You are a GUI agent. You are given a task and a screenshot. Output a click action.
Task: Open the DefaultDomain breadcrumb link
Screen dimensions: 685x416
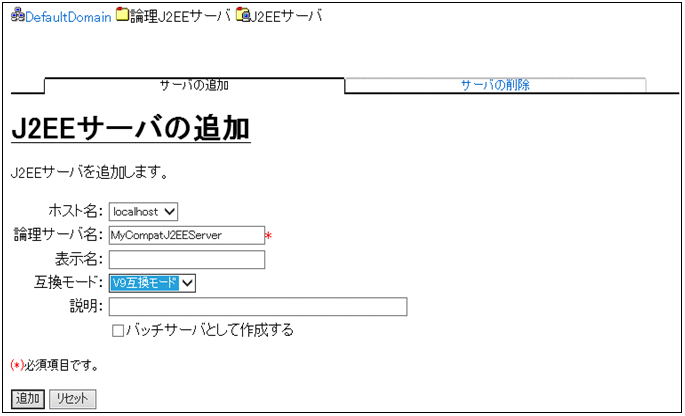click(x=68, y=17)
